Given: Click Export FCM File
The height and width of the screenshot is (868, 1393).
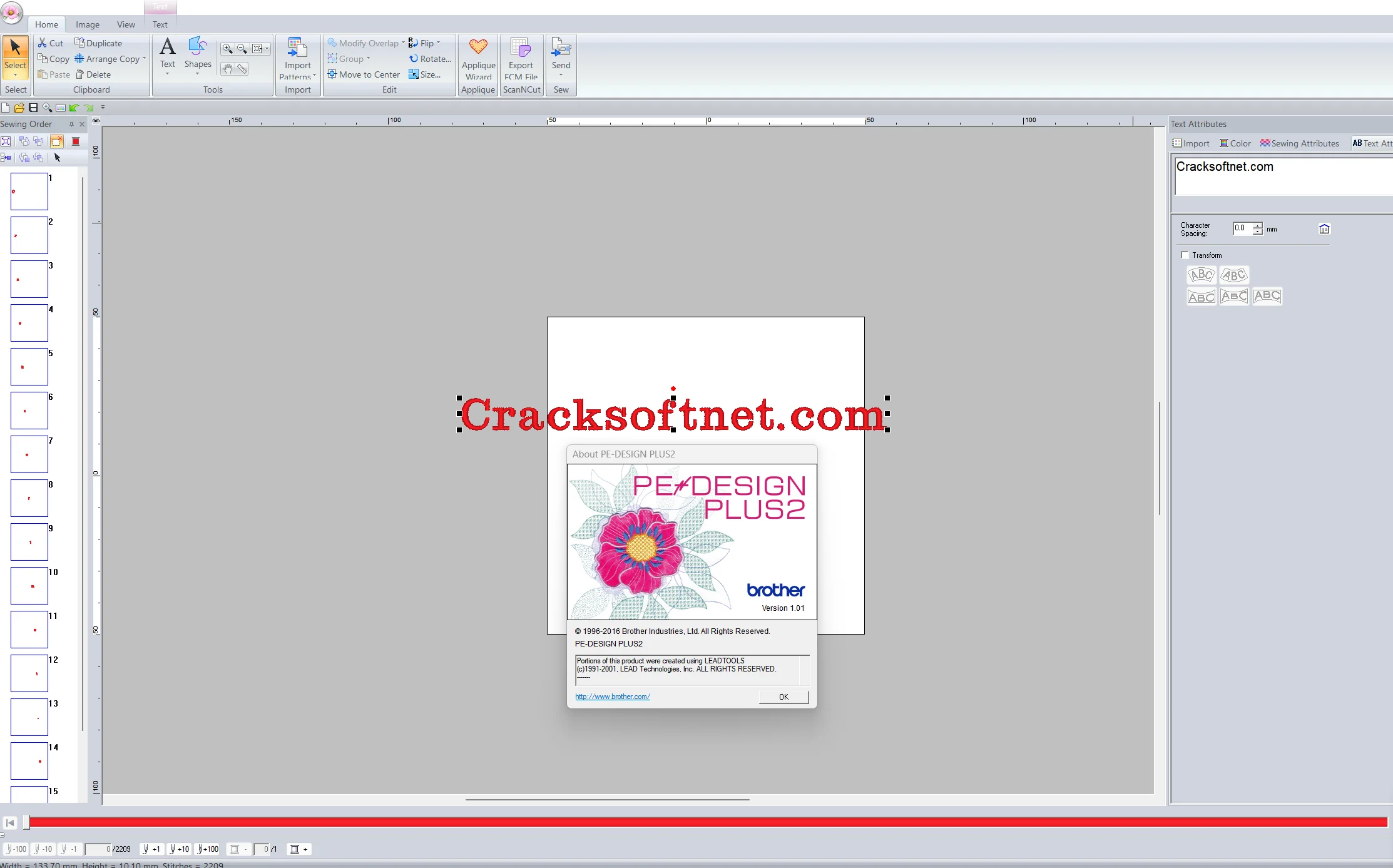Looking at the screenshot, I should [521, 59].
